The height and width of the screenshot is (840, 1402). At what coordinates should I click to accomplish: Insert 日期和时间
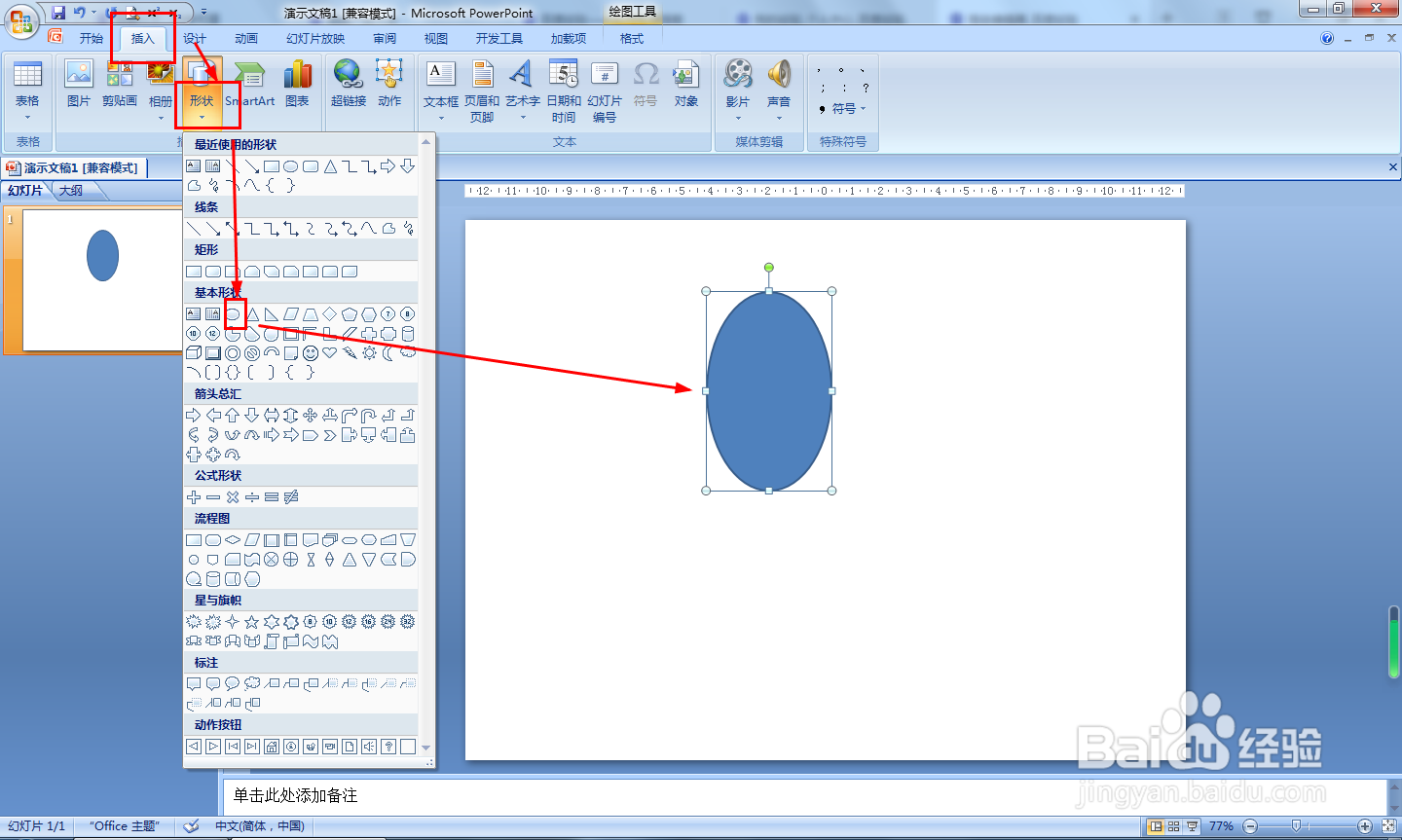click(x=564, y=91)
